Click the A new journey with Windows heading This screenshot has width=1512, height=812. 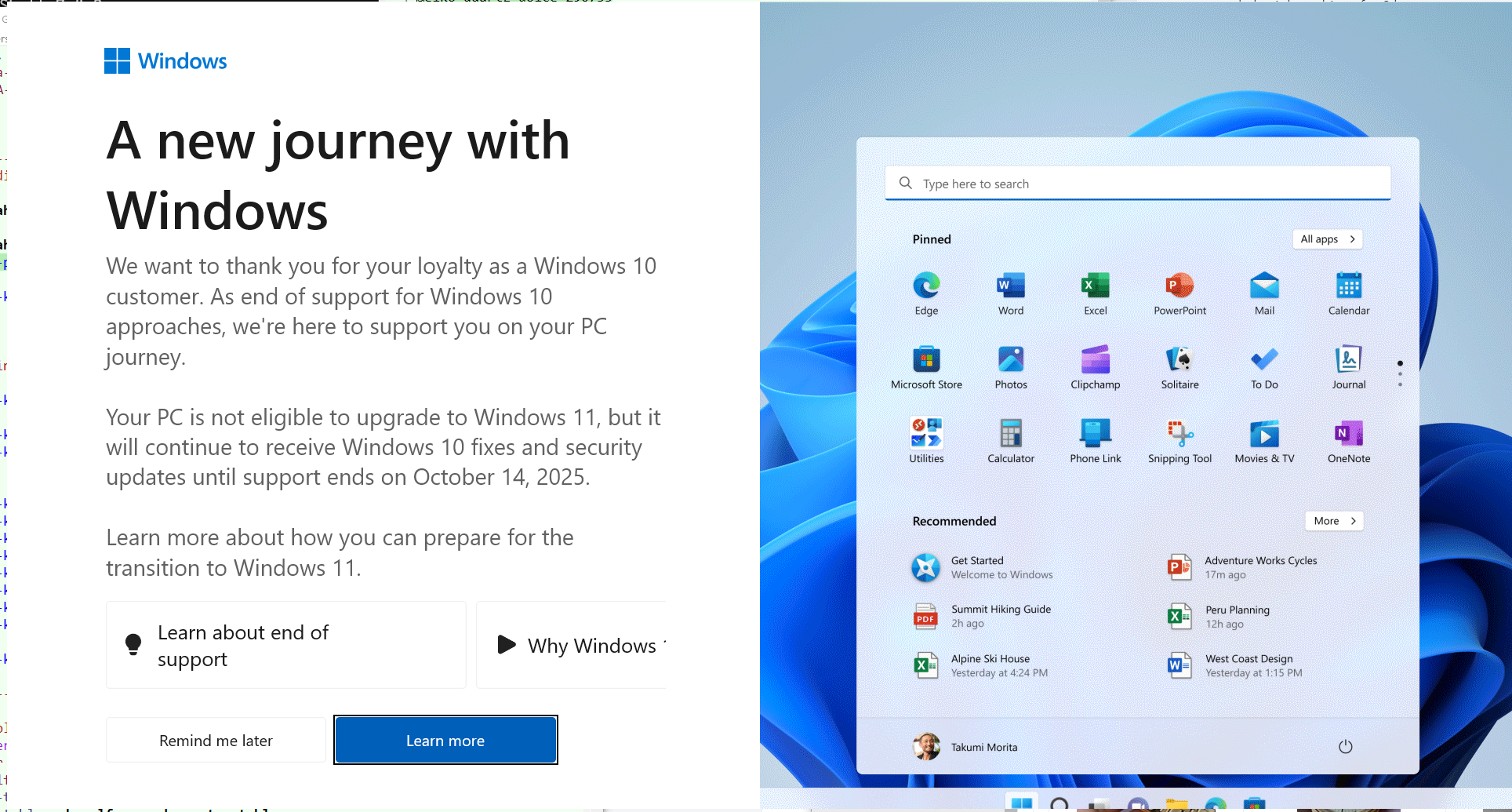338,176
